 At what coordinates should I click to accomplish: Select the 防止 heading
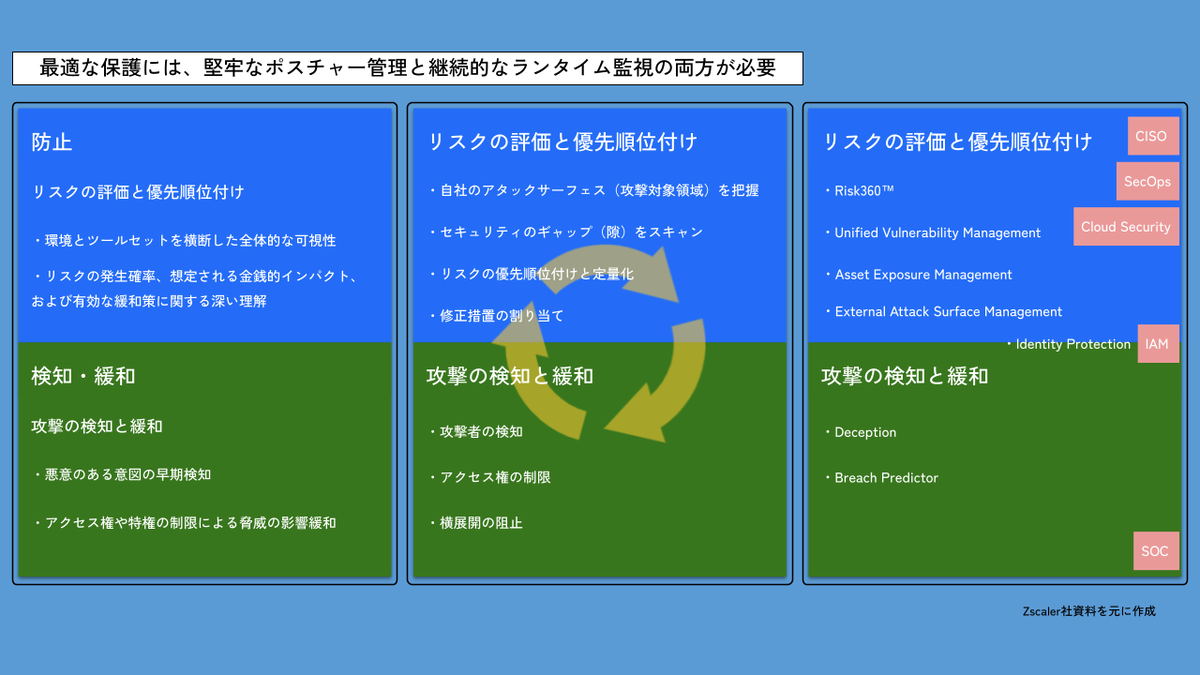click(x=52, y=142)
